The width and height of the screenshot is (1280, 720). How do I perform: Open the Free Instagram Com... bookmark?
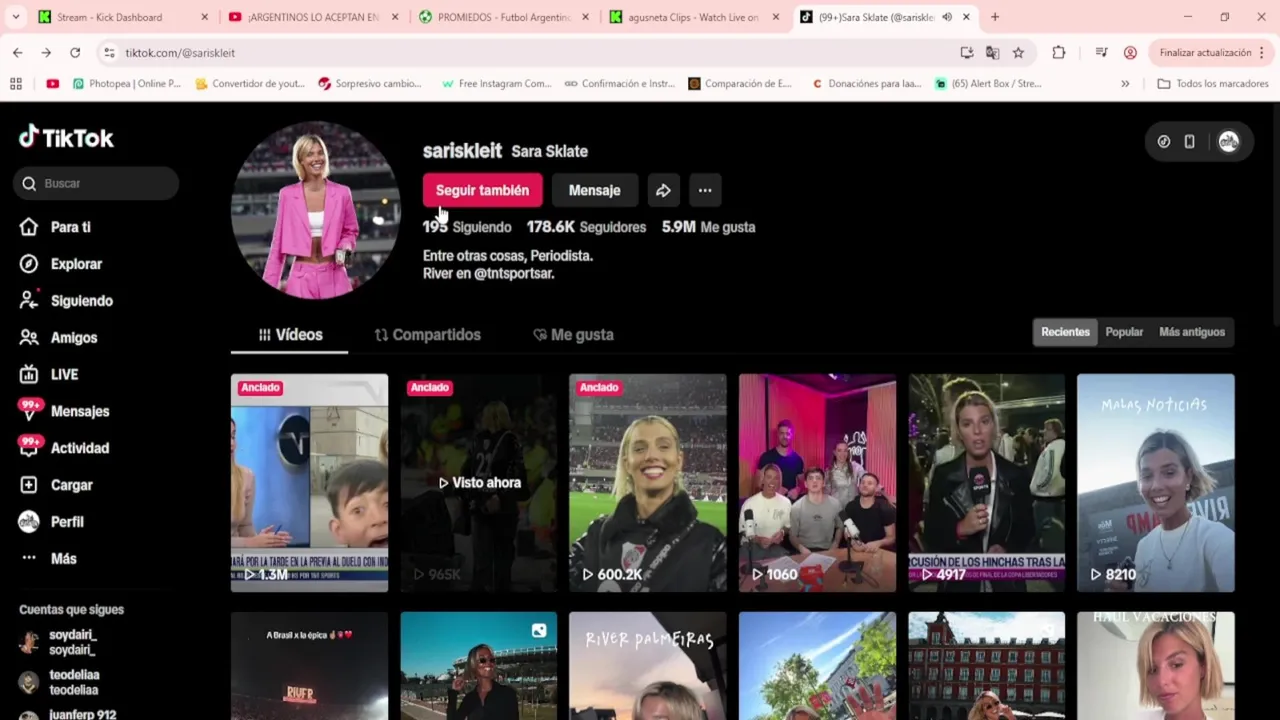click(x=496, y=84)
